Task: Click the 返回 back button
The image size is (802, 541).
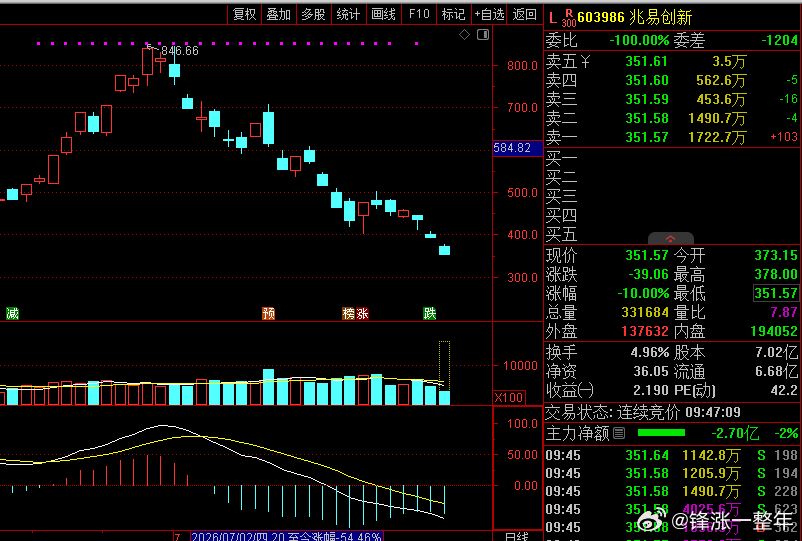Action: (525, 14)
